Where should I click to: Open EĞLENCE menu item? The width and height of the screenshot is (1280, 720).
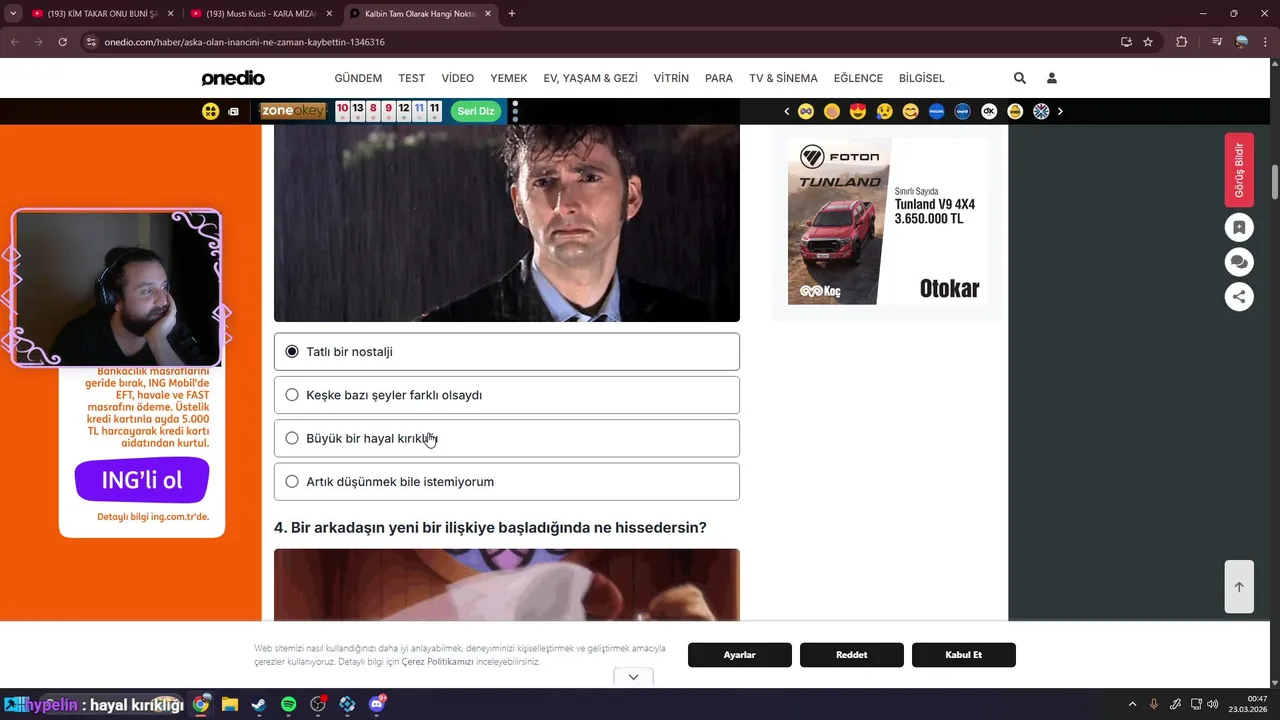pos(858,78)
